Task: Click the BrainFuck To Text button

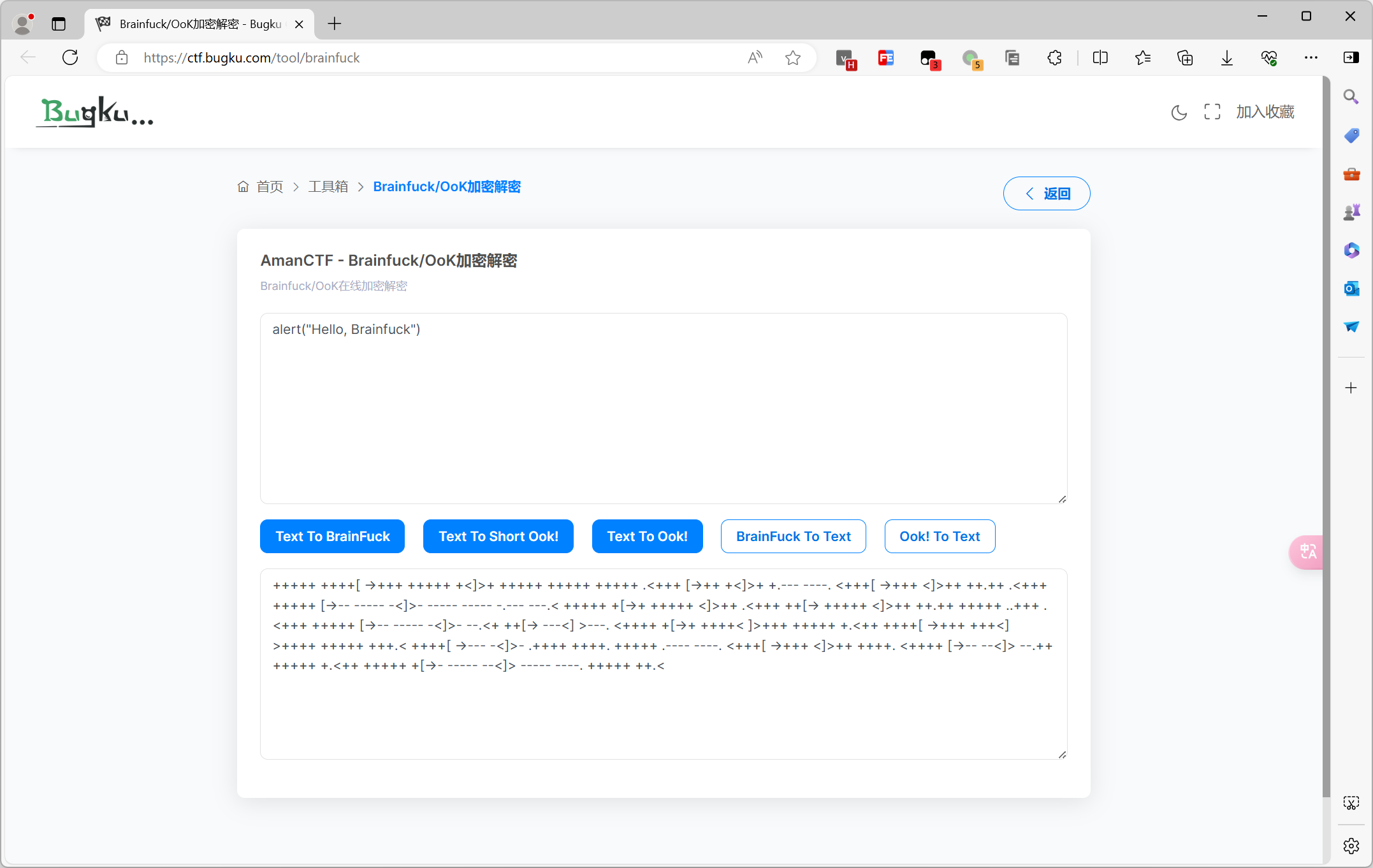Action: pos(793,537)
